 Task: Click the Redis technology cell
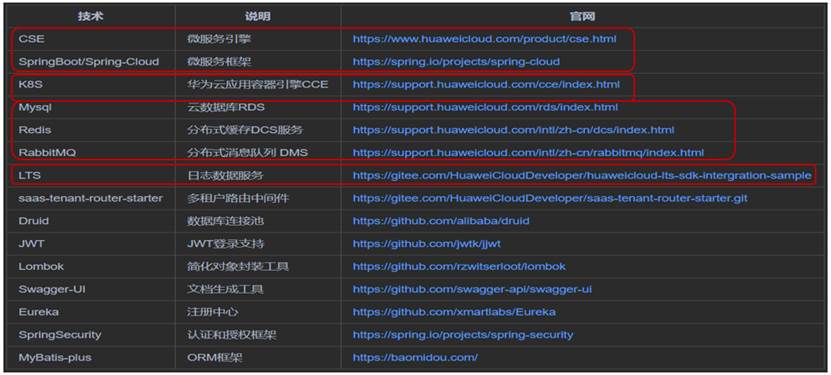(x=35, y=130)
